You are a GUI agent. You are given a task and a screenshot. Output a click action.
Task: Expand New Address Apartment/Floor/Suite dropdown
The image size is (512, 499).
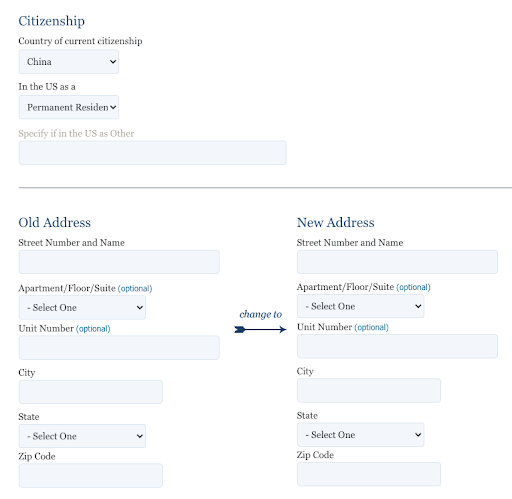pos(361,306)
